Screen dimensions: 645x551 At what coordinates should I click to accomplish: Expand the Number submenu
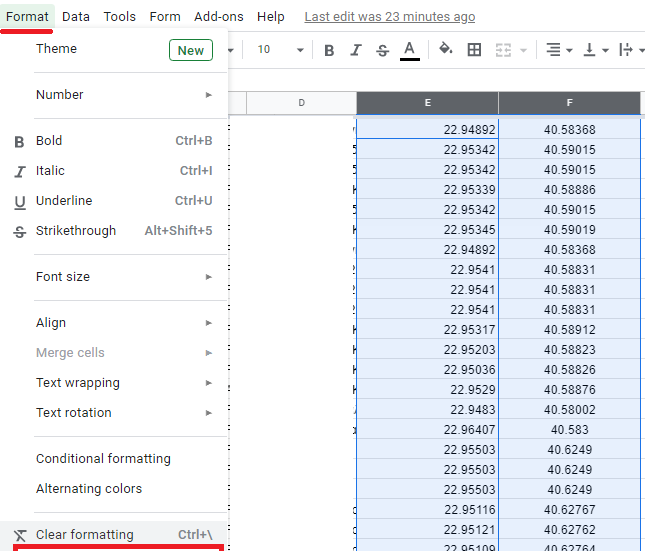pyautogui.click(x=114, y=95)
